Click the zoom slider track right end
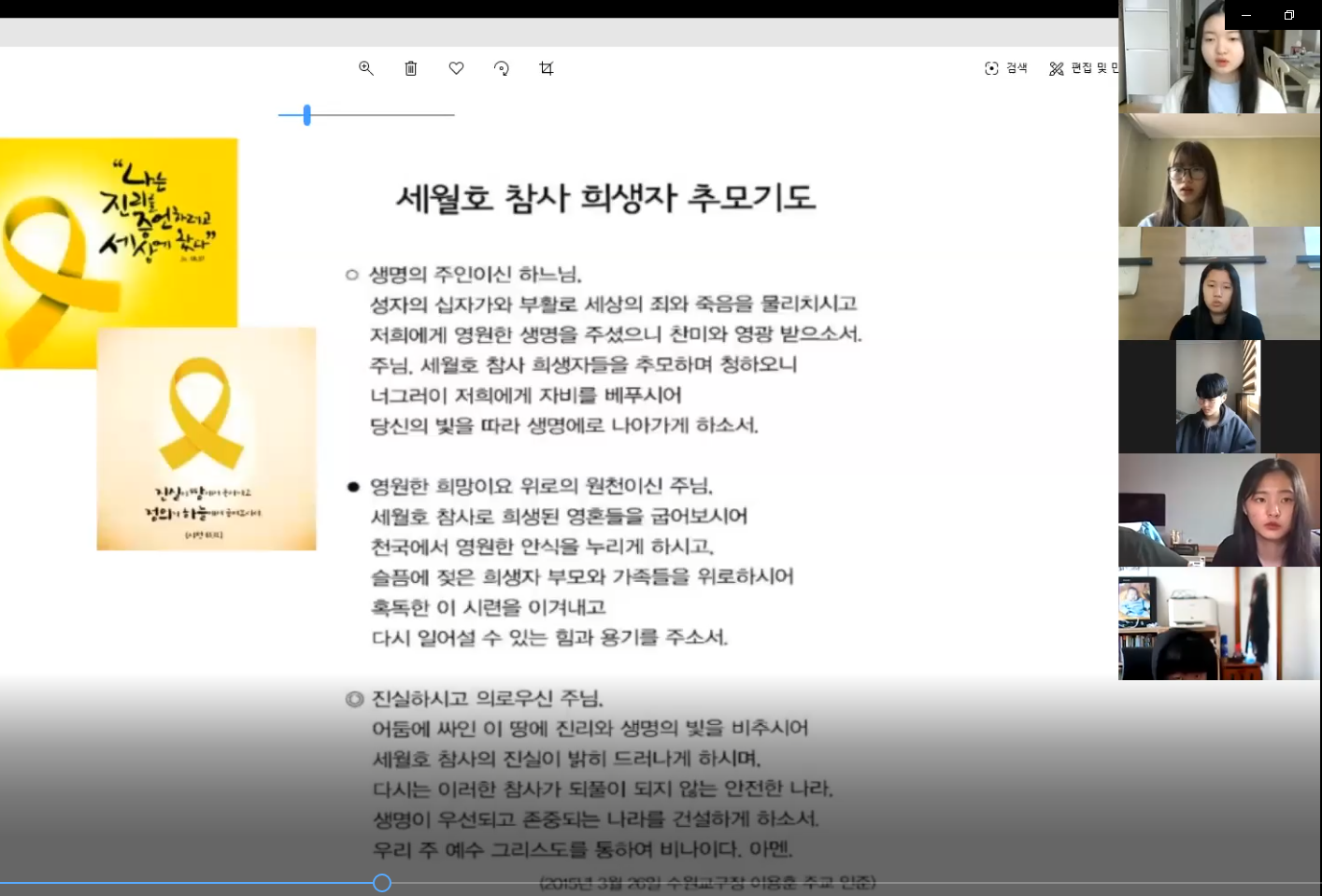 (x=452, y=115)
